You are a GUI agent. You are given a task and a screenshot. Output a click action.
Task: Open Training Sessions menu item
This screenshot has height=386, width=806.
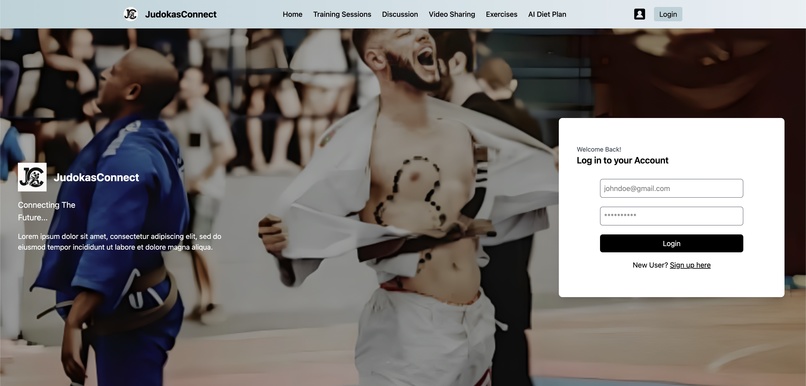tap(342, 14)
